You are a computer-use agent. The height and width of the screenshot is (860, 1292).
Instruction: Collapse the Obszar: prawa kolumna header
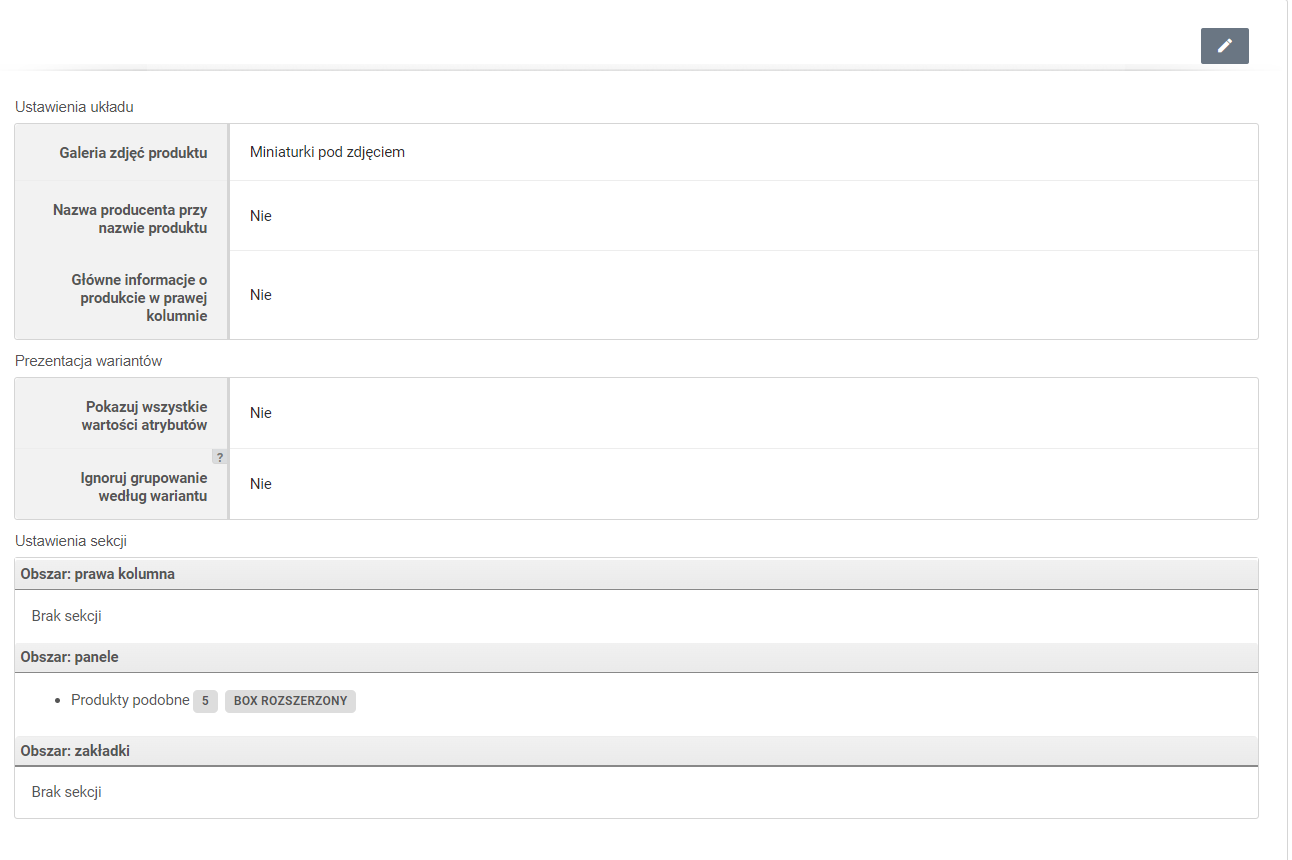click(x=98, y=574)
